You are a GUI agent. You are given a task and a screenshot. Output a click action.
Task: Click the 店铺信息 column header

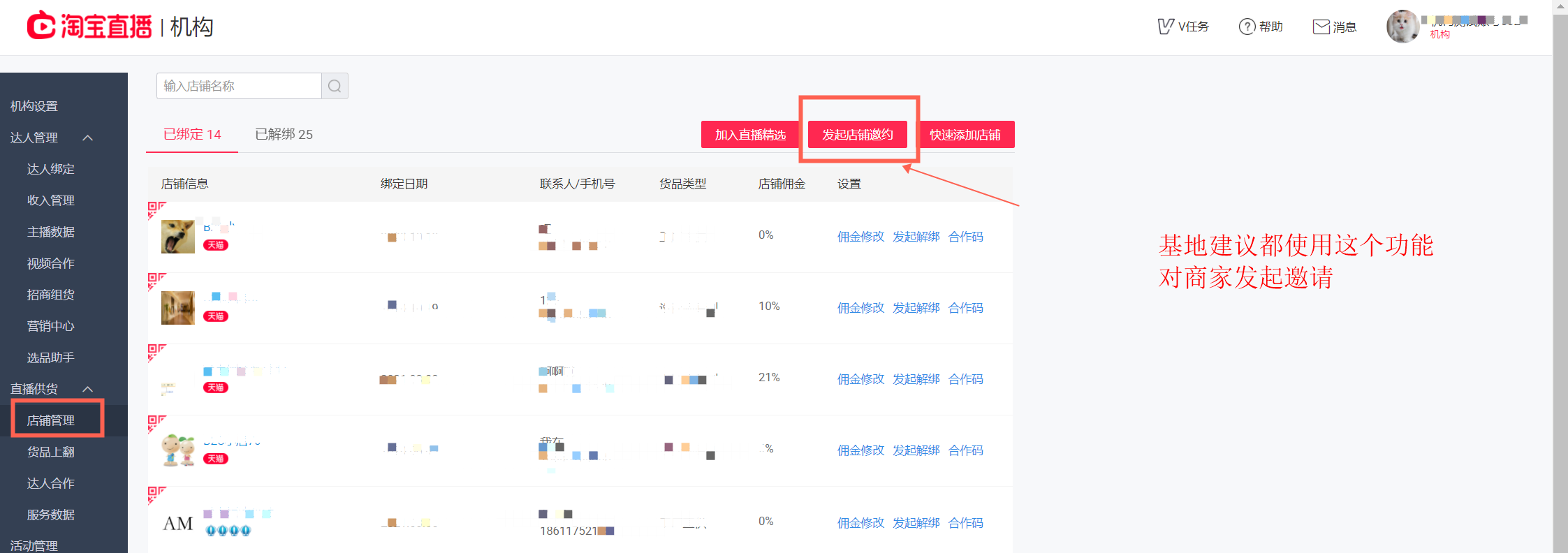[184, 184]
